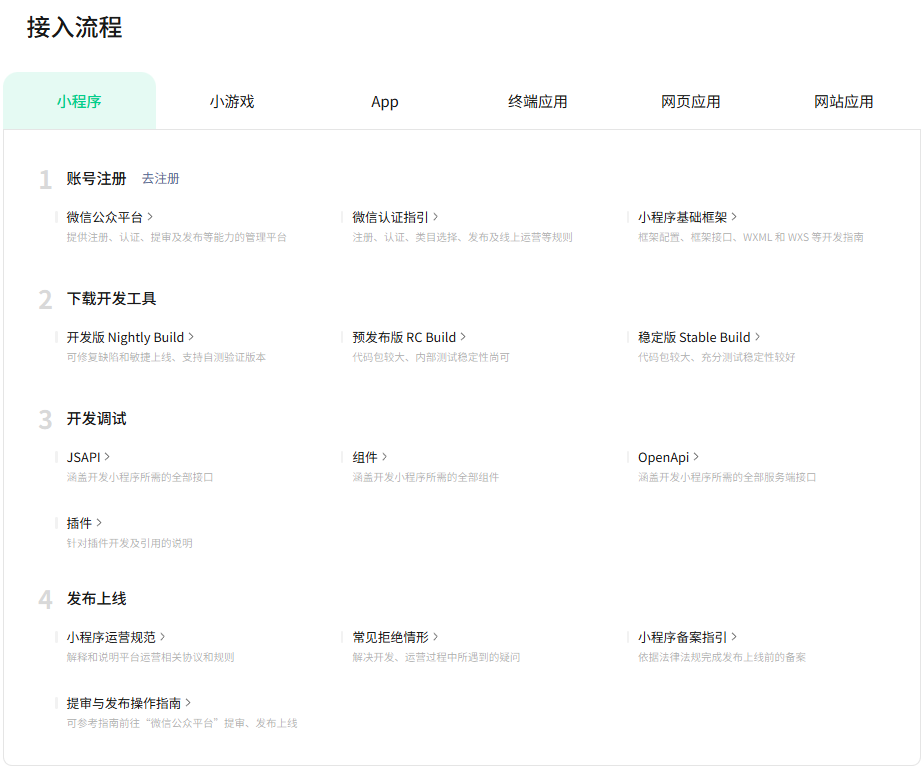Switch to the 网页应用 tab
Image resolution: width=921 pixels, height=773 pixels.
point(691,101)
